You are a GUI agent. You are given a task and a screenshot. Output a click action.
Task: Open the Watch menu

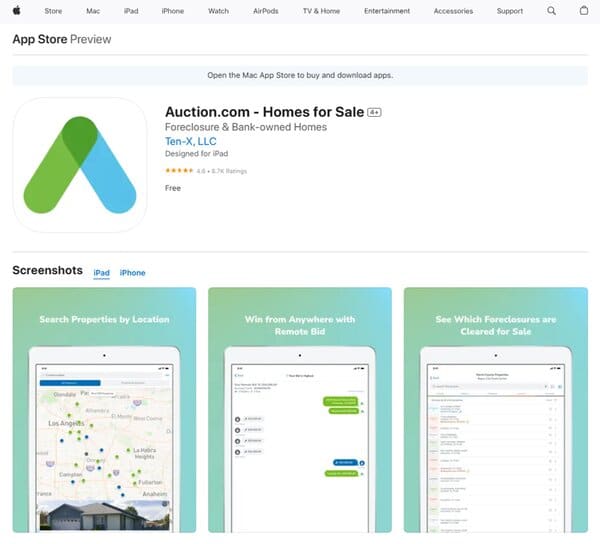click(218, 11)
